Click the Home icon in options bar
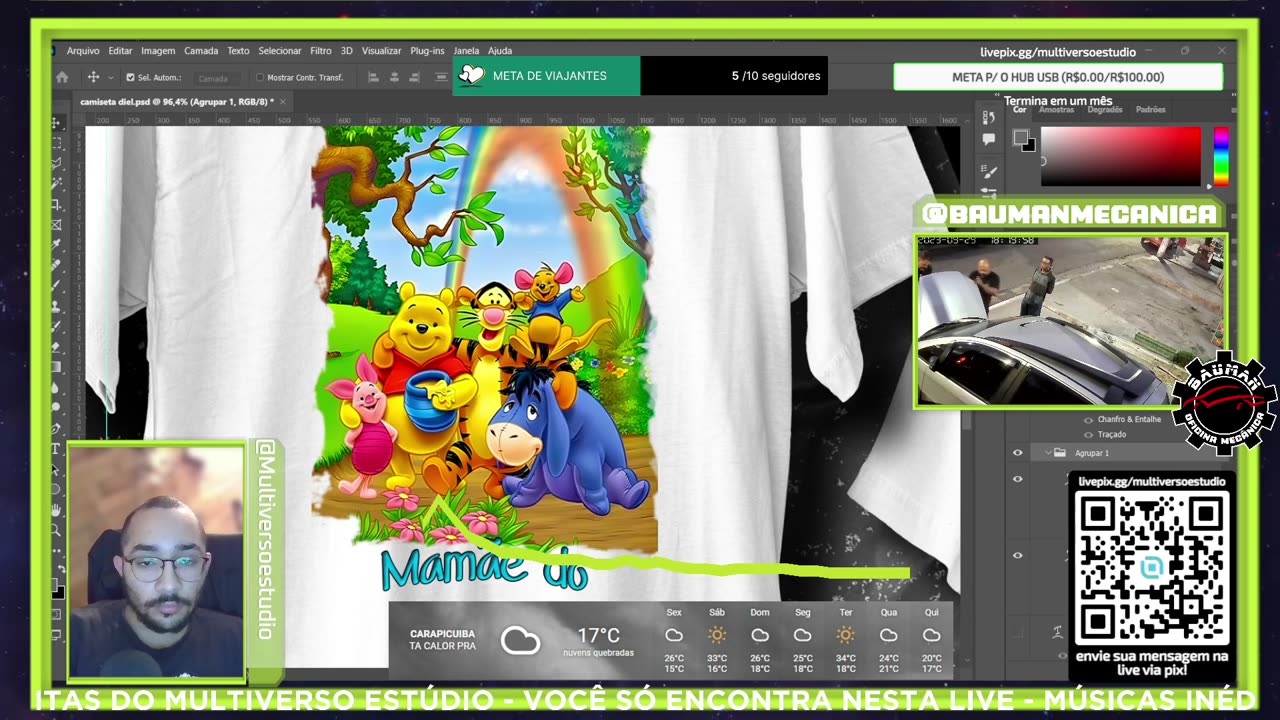The image size is (1280, 720). [62, 77]
